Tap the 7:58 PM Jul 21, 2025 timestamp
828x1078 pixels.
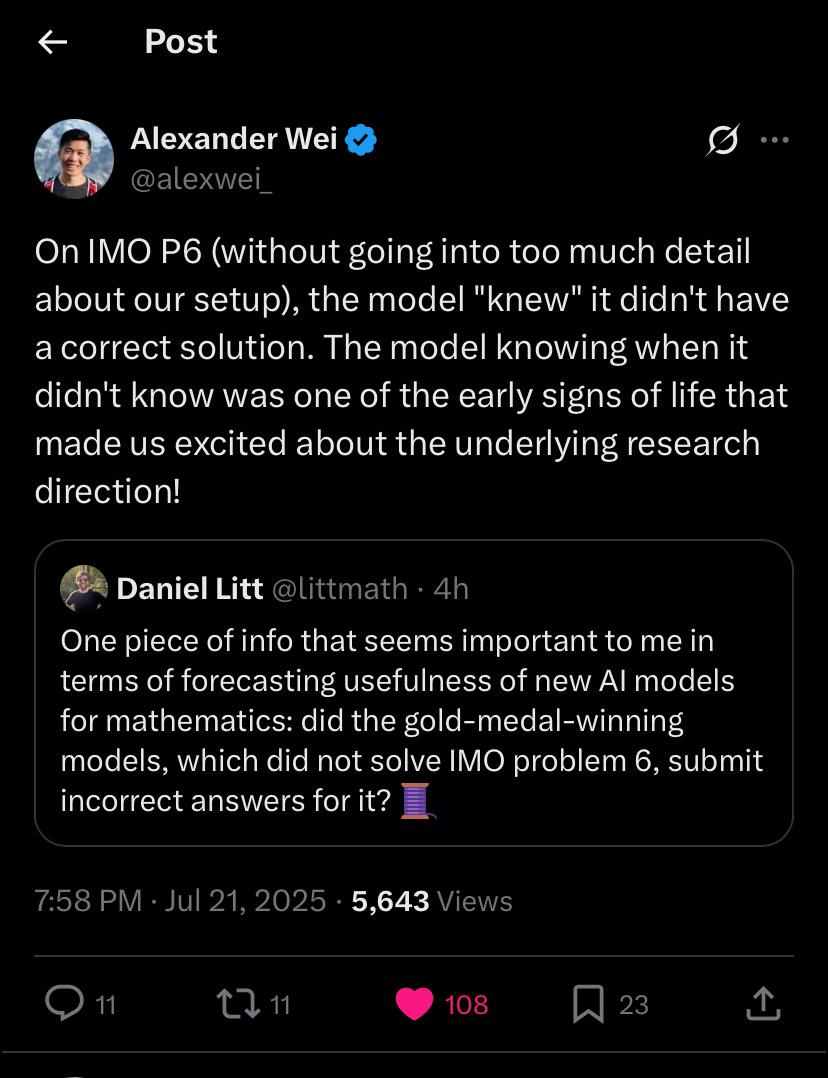[180, 901]
